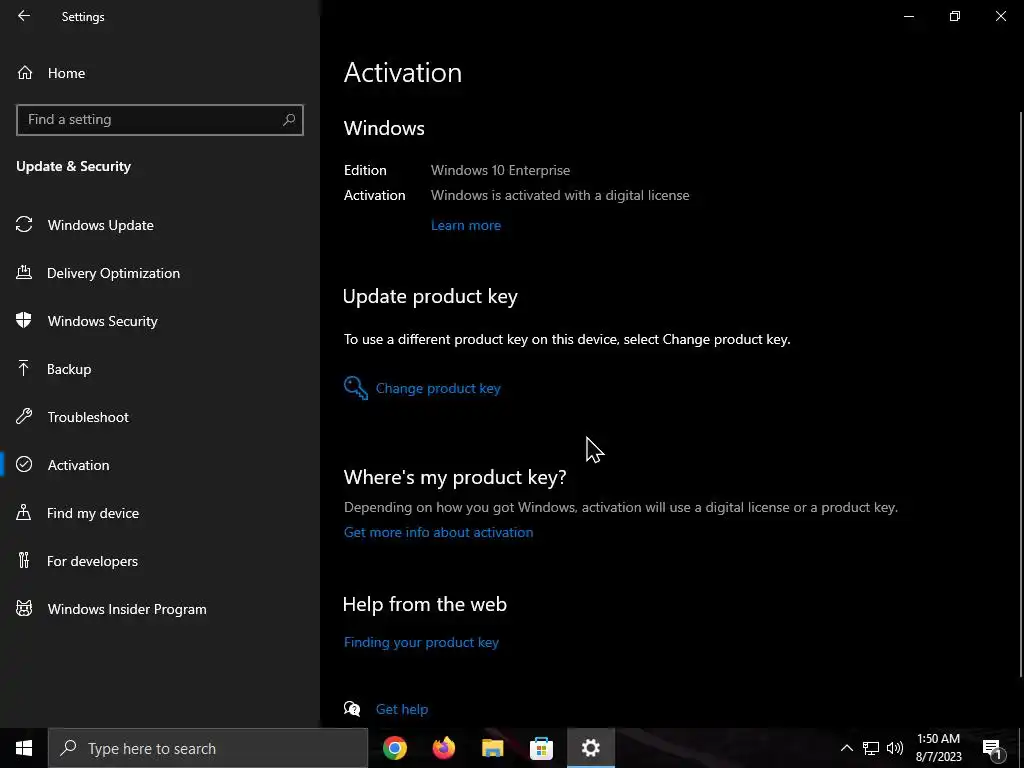The image size is (1024, 768).
Task: Expand the hidden system tray icons chevron
Action: (x=846, y=748)
